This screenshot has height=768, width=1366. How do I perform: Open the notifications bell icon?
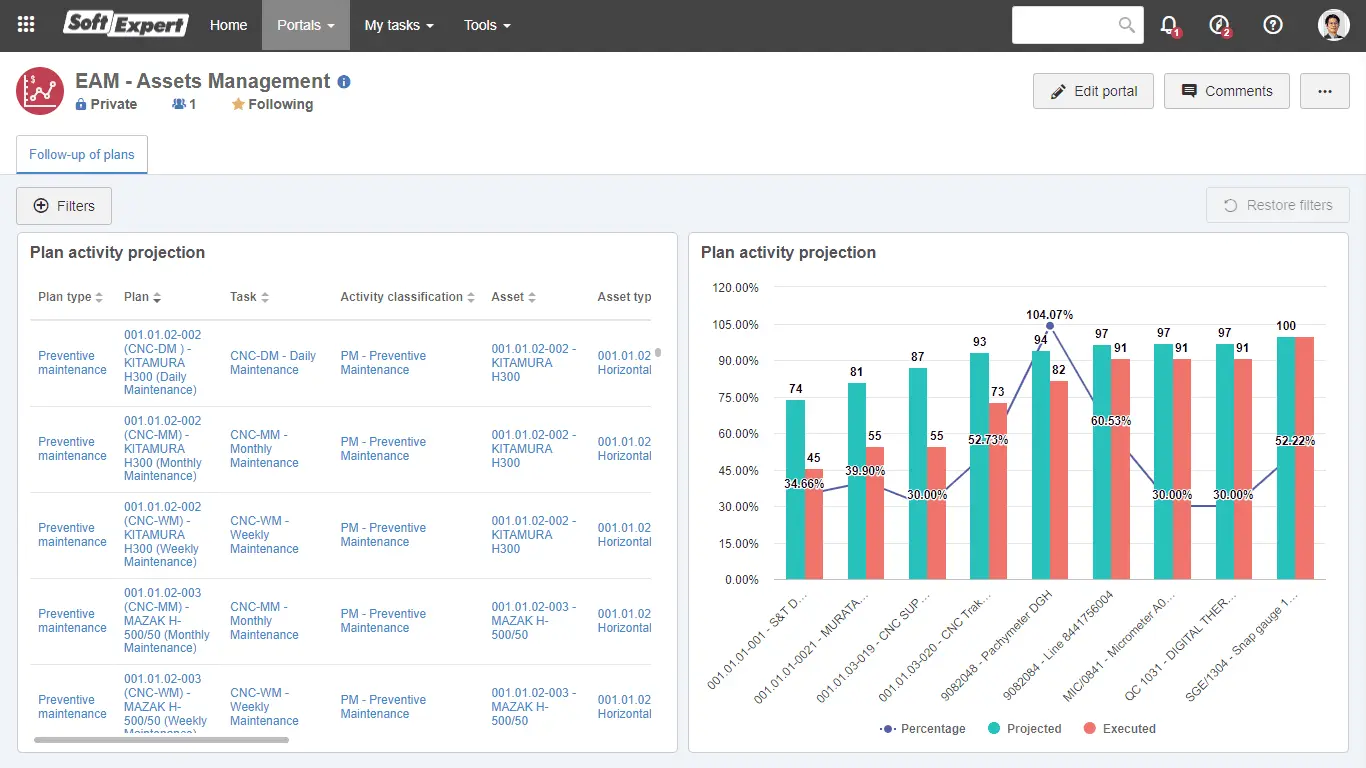[1168, 25]
